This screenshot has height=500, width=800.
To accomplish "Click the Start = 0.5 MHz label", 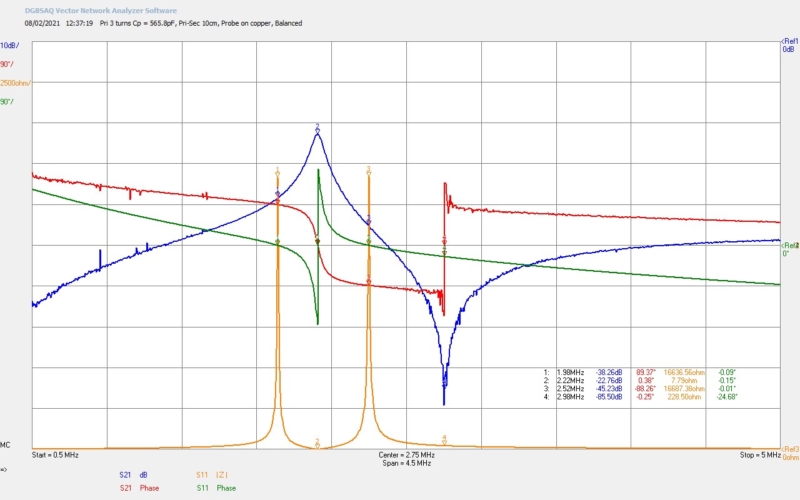I will (55, 455).
